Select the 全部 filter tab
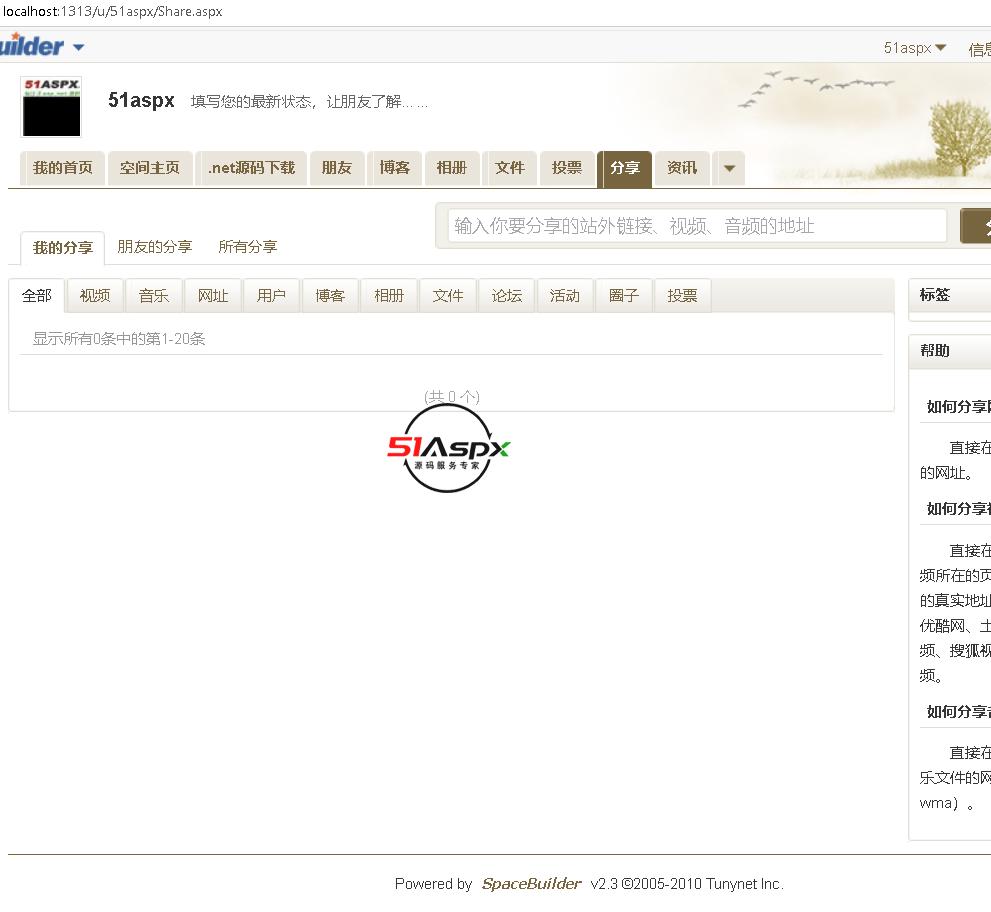This screenshot has height=912, width=991. (37, 296)
